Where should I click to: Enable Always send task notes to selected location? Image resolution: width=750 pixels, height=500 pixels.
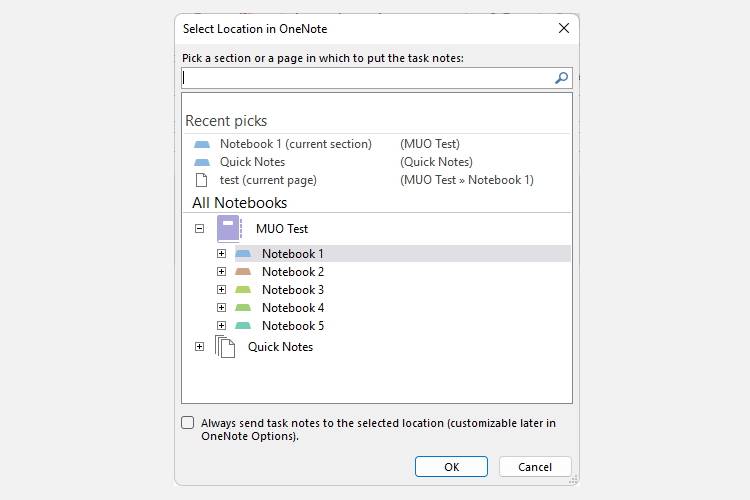188,422
